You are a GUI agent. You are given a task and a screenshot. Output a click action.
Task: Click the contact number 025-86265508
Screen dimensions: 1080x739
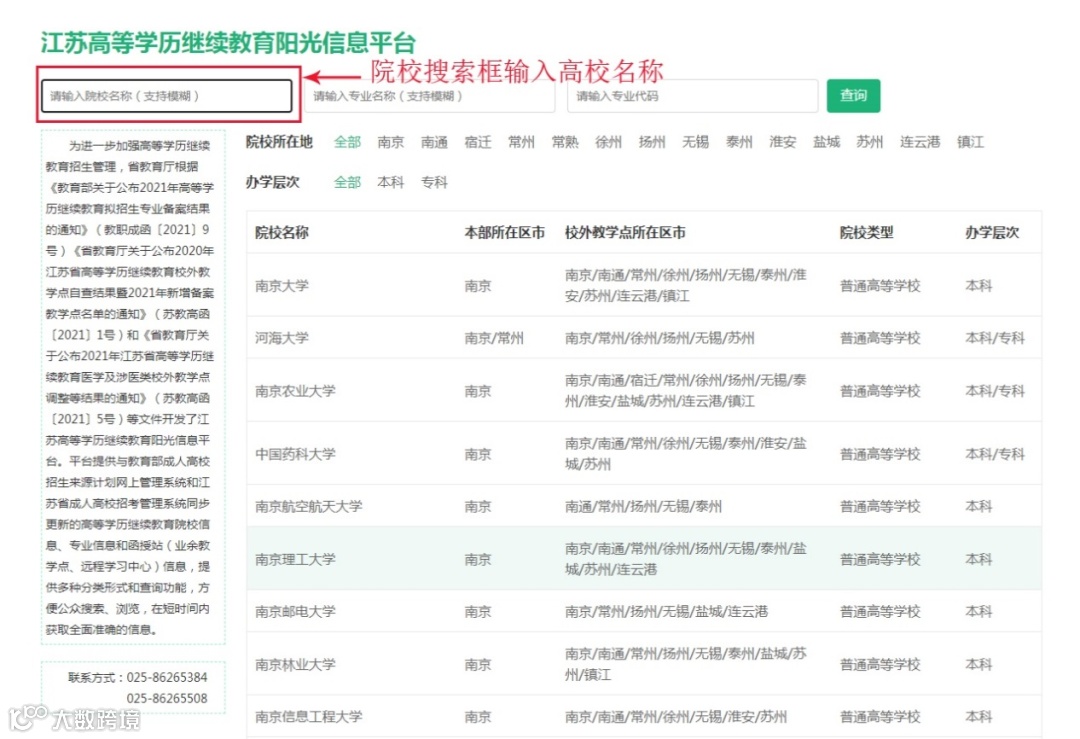(x=167, y=698)
